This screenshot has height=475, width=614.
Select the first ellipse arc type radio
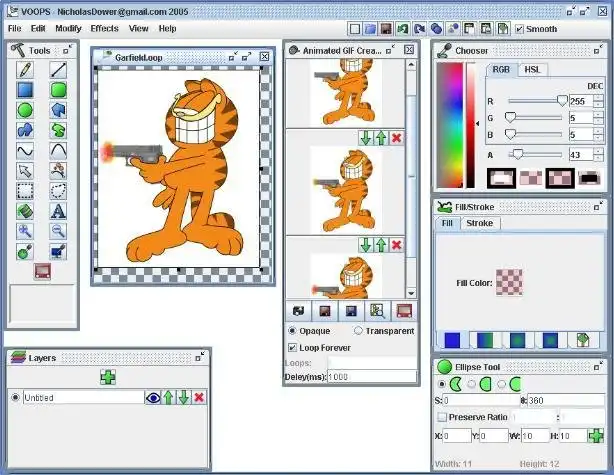click(442, 384)
